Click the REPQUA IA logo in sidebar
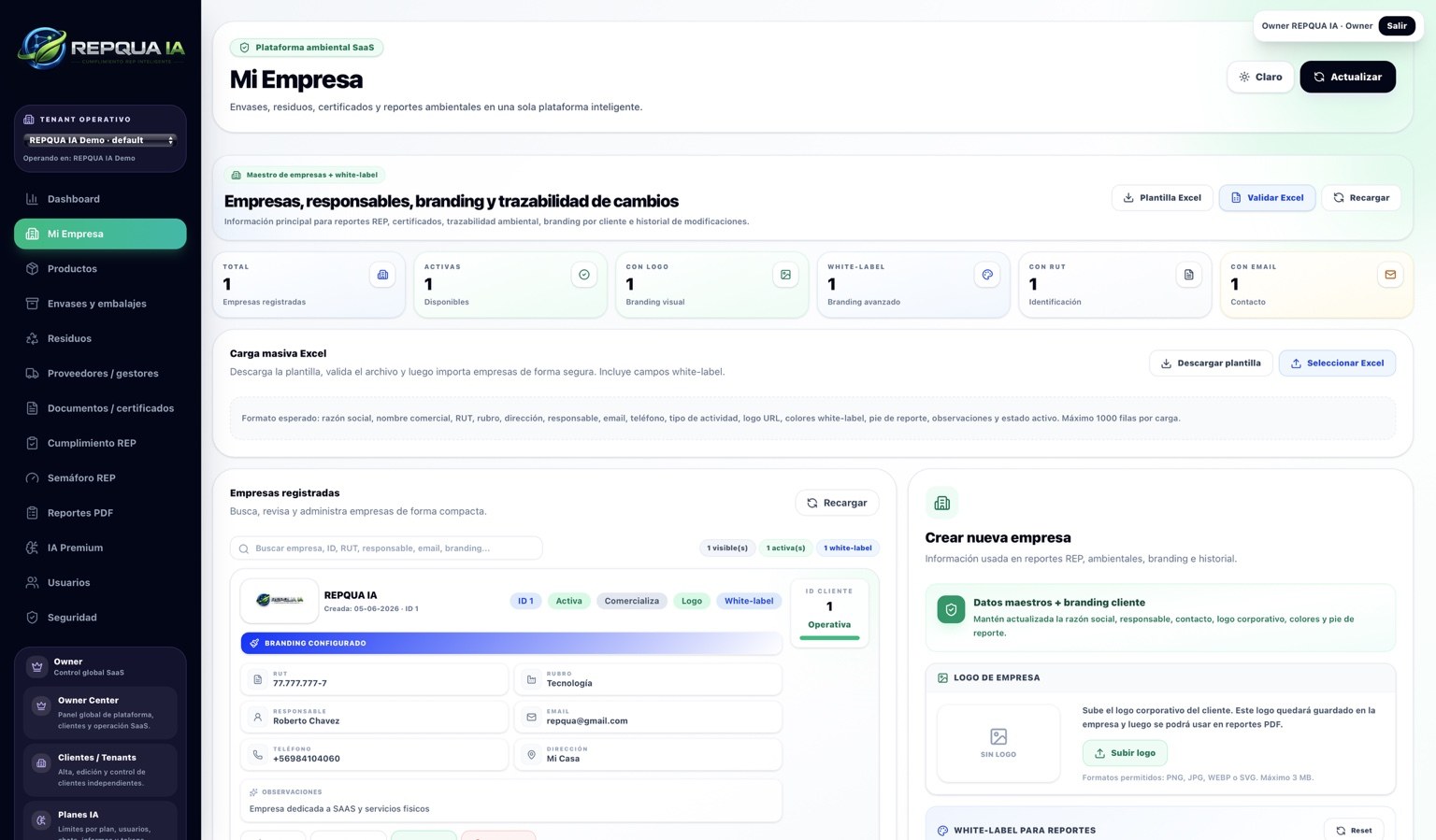The height and width of the screenshot is (840, 1436). (101, 48)
